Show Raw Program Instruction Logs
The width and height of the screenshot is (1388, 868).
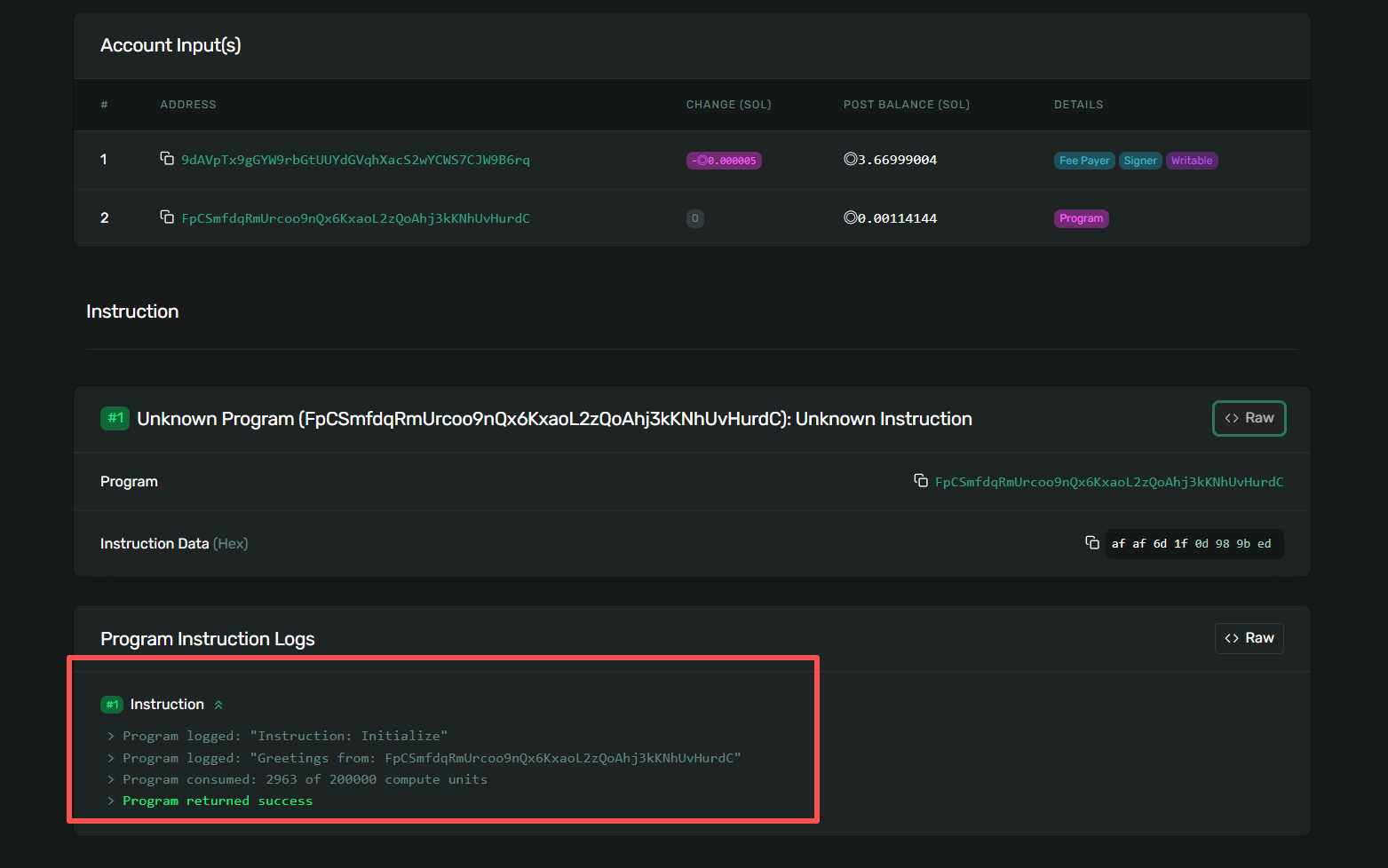pos(1249,638)
